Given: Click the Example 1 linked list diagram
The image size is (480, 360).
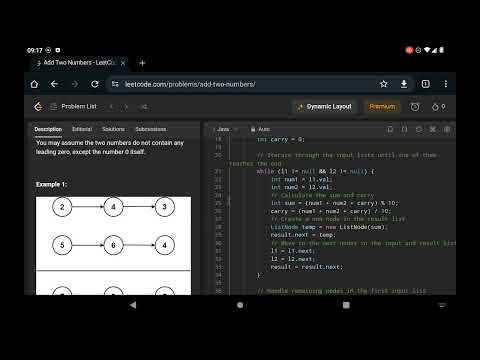Looking at the screenshot, I should 113,246.
